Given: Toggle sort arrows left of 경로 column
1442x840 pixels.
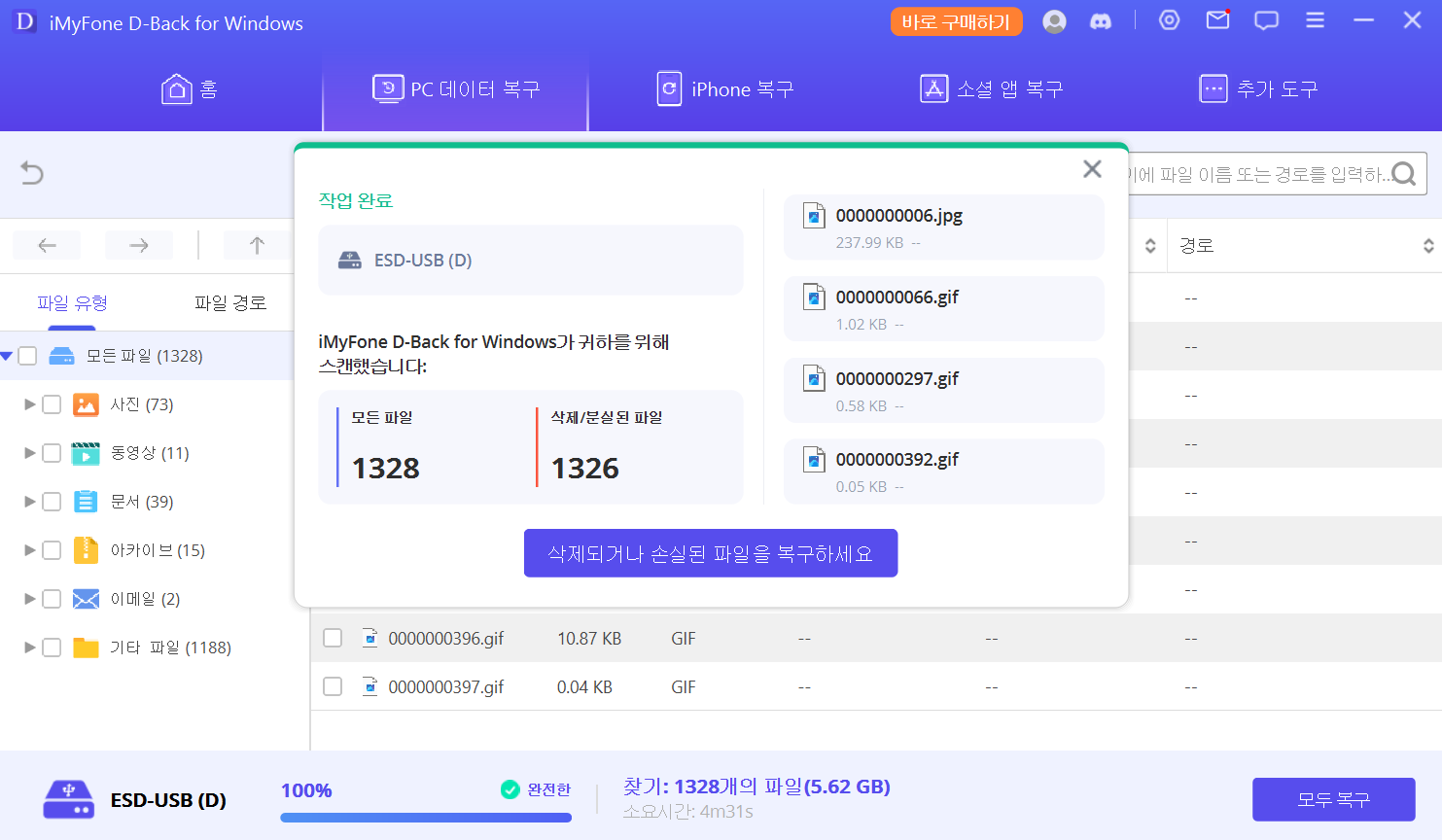Looking at the screenshot, I should [1150, 246].
